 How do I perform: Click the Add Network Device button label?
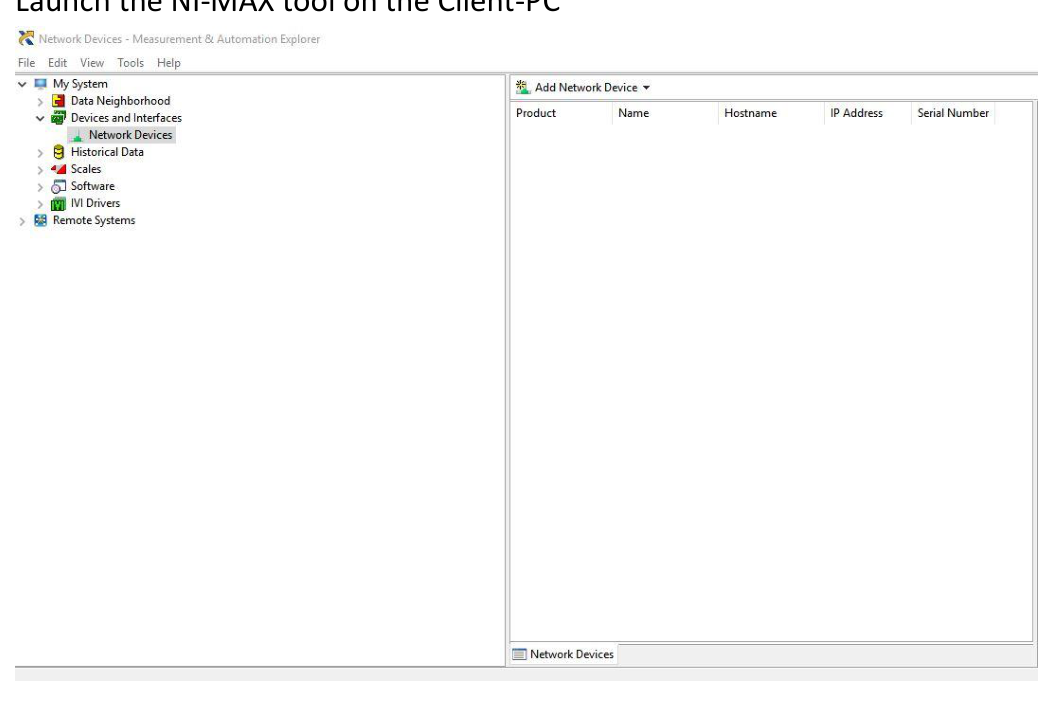(x=586, y=88)
